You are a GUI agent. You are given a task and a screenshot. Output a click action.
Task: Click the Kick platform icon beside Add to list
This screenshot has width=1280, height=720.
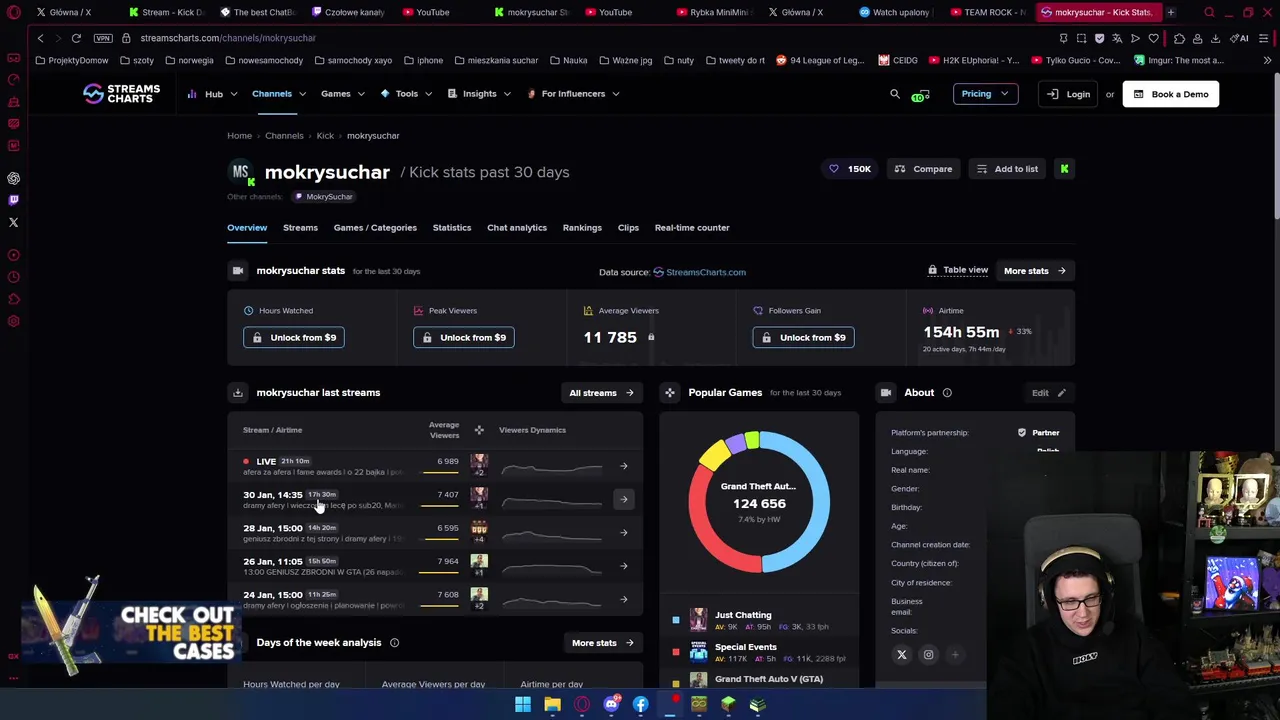pos(1064,169)
